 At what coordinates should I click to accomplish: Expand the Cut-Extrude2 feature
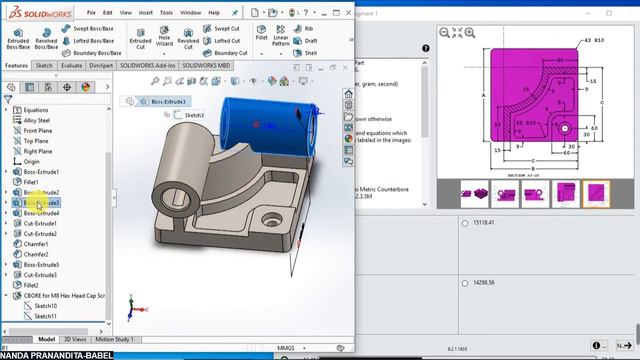click(6, 233)
